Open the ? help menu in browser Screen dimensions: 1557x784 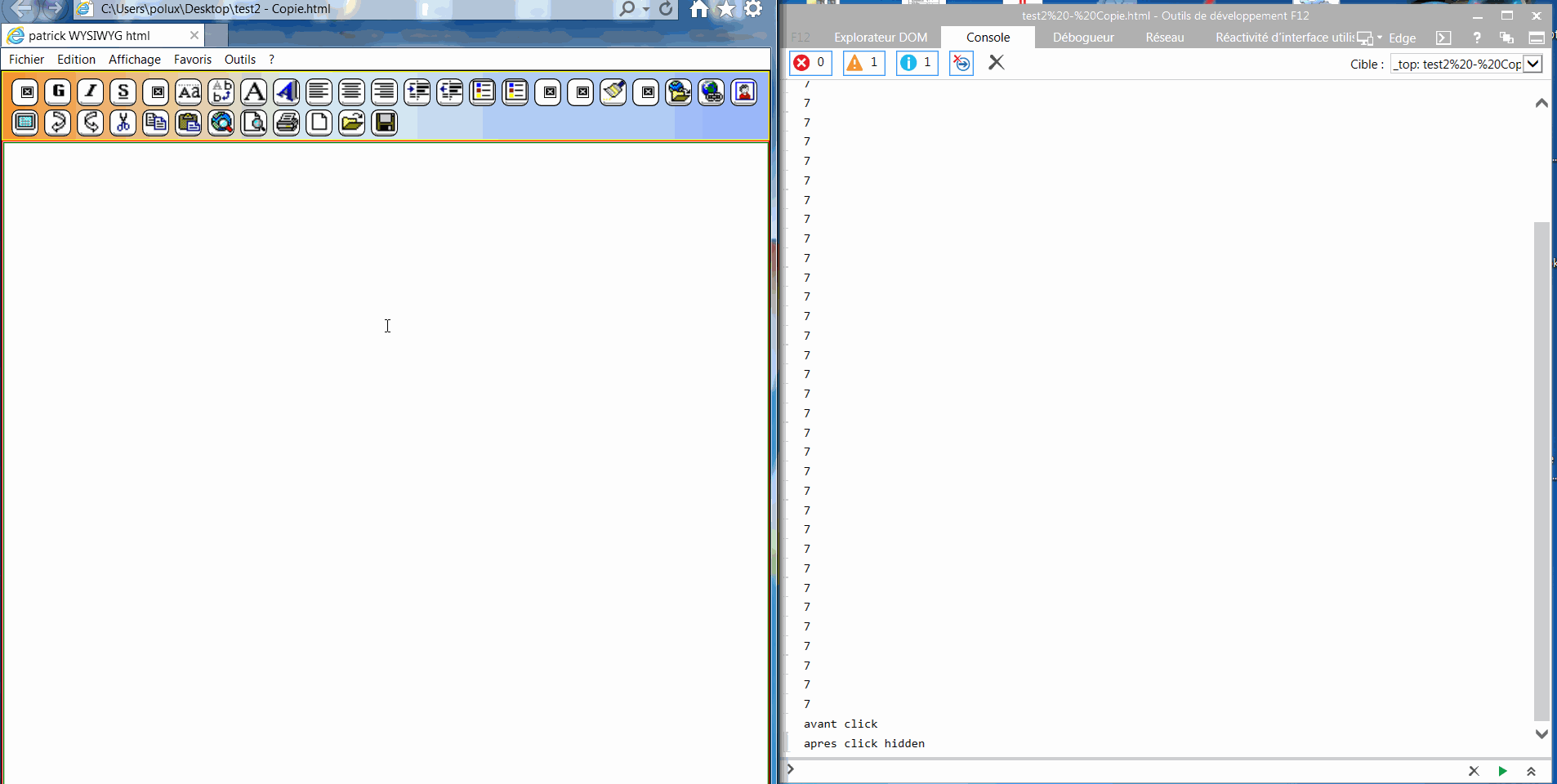271,60
